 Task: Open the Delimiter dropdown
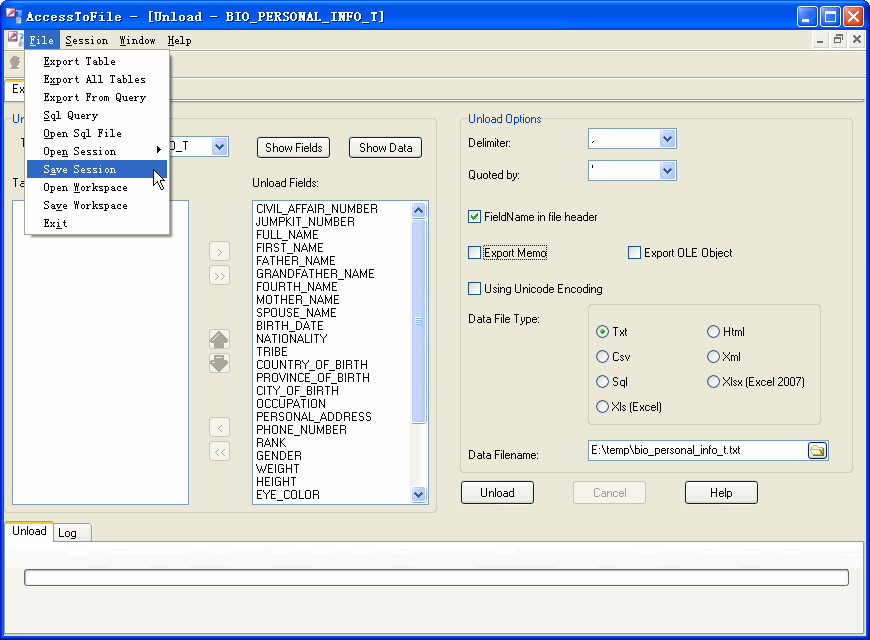tap(667, 139)
